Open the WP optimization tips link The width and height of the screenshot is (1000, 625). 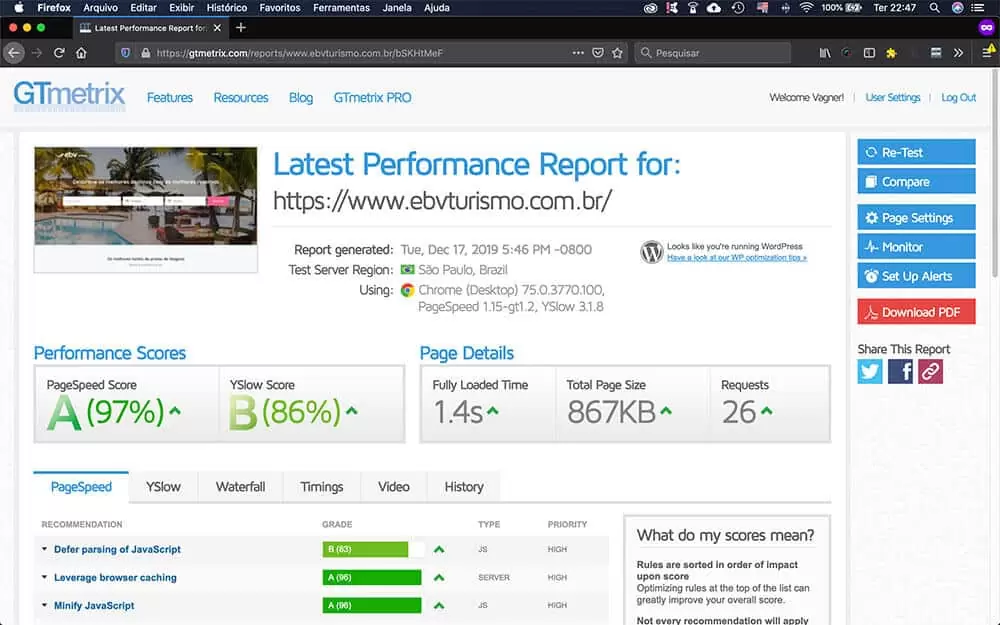(x=737, y=258)
